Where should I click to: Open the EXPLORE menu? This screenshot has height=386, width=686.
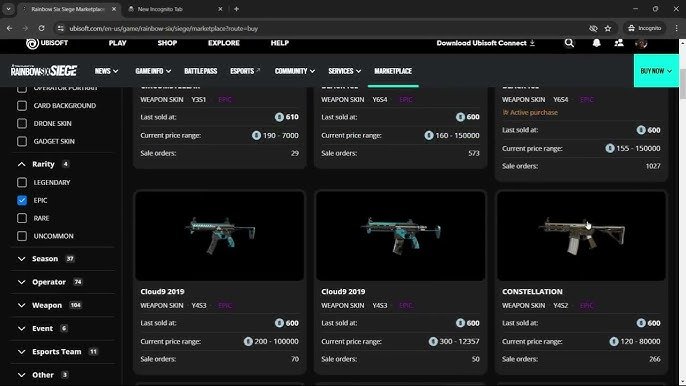point(224,43)
